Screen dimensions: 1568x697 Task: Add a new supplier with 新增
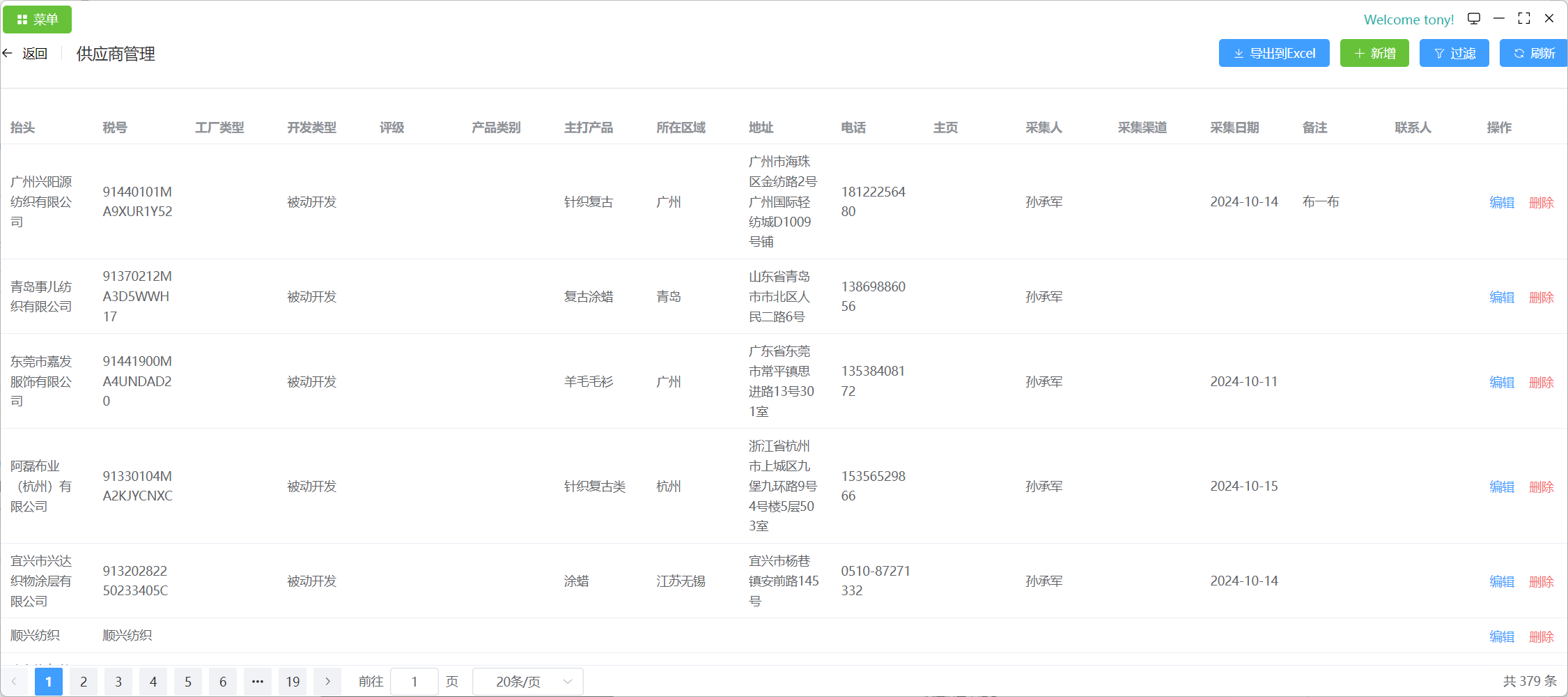pos(1374,54)
